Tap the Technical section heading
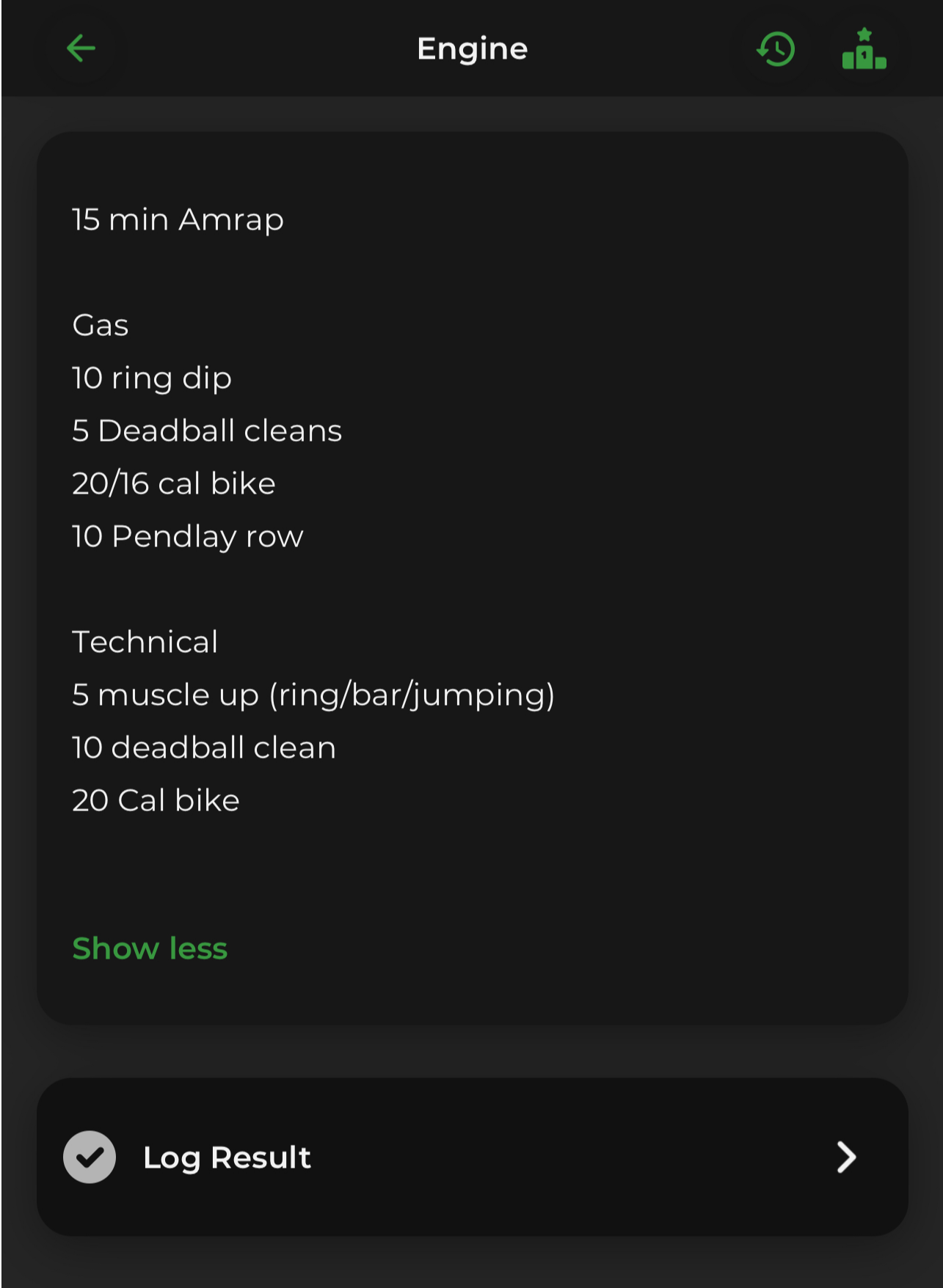The image size is (943, 1288). [x=145, y=642]
